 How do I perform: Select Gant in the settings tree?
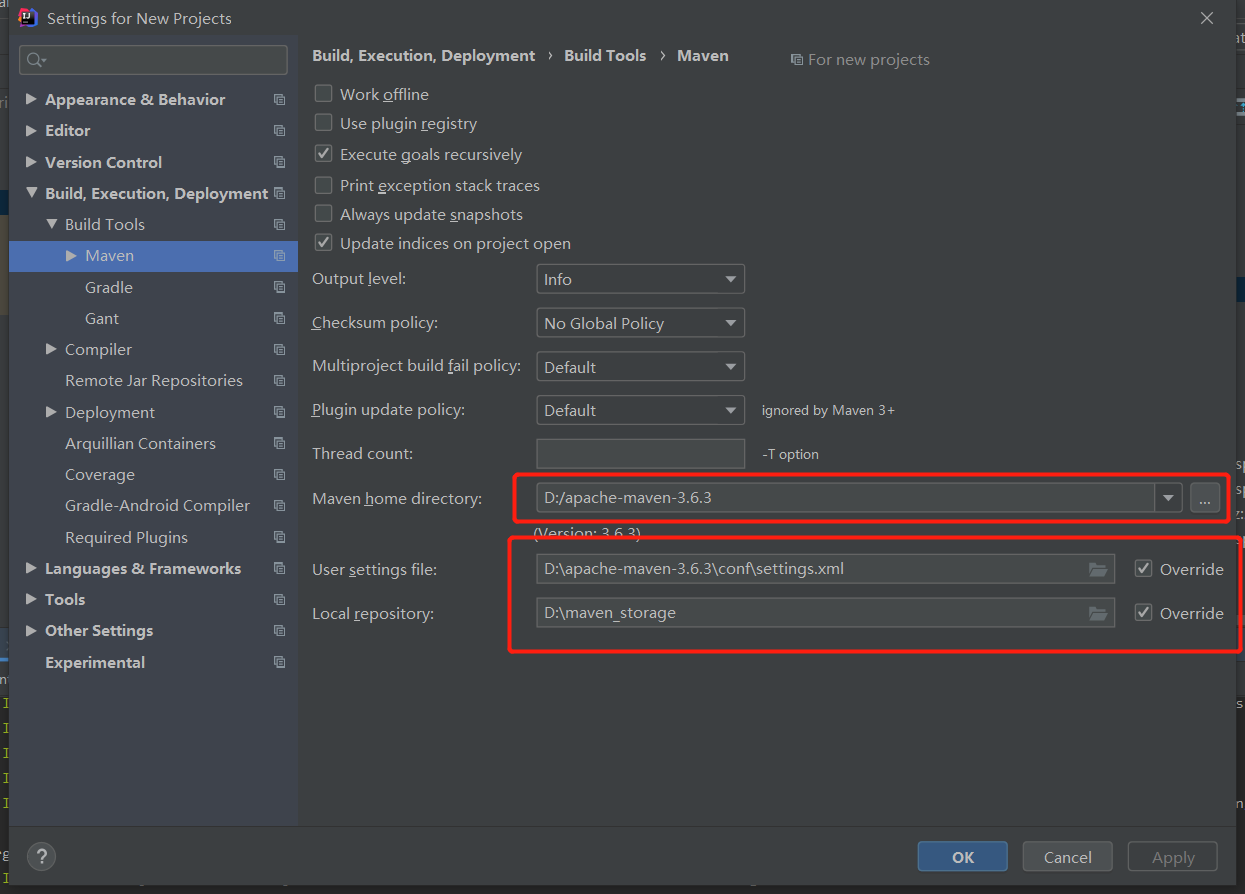102,318
